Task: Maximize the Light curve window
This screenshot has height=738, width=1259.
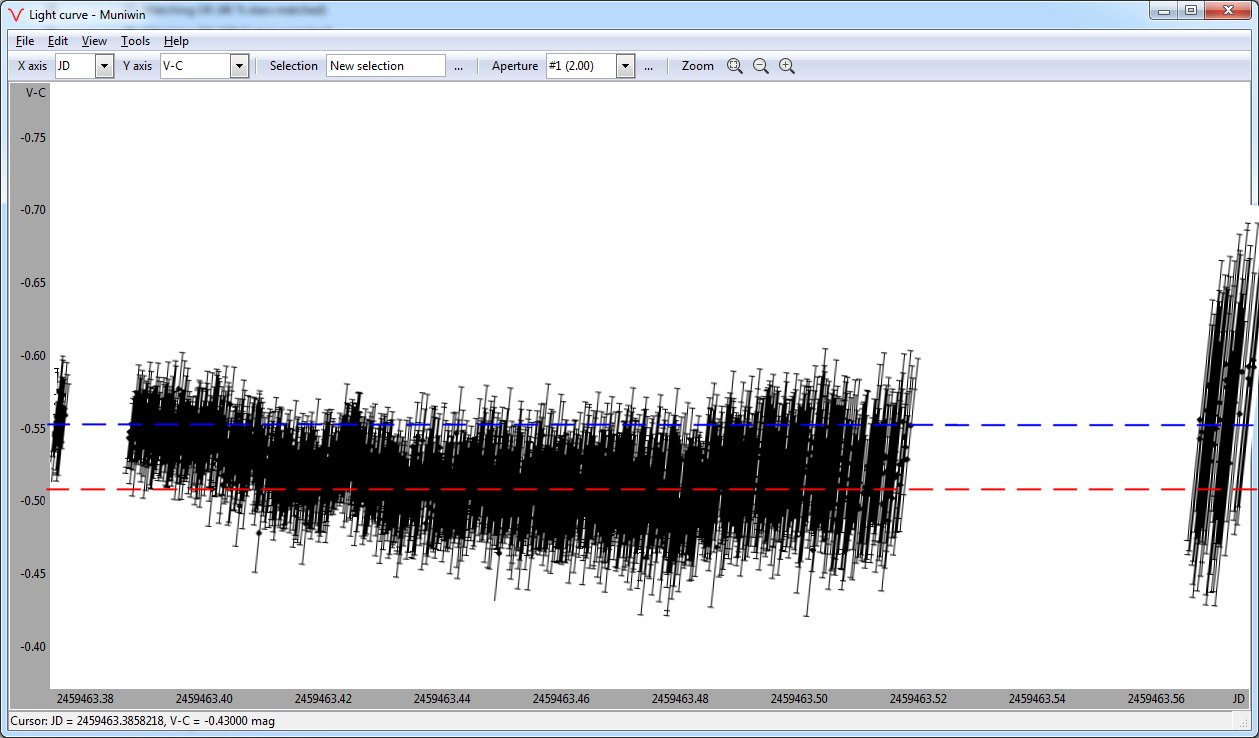Action: (x=1190, y=11)
